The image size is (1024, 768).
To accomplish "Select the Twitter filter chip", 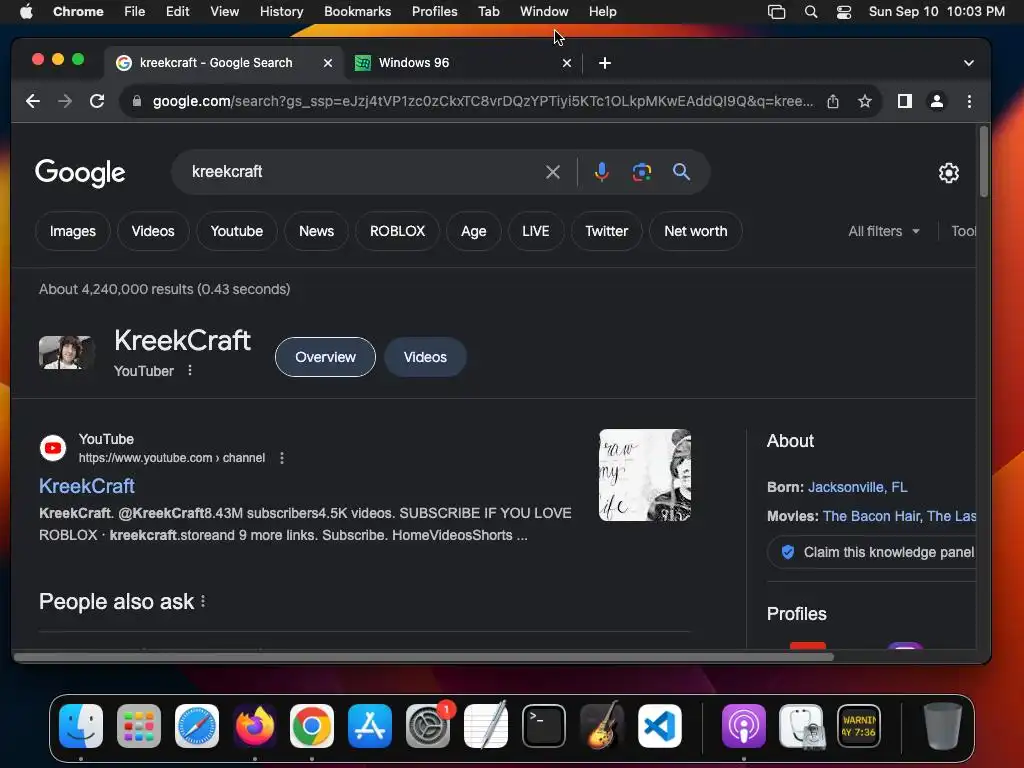I will click(606, 231).
